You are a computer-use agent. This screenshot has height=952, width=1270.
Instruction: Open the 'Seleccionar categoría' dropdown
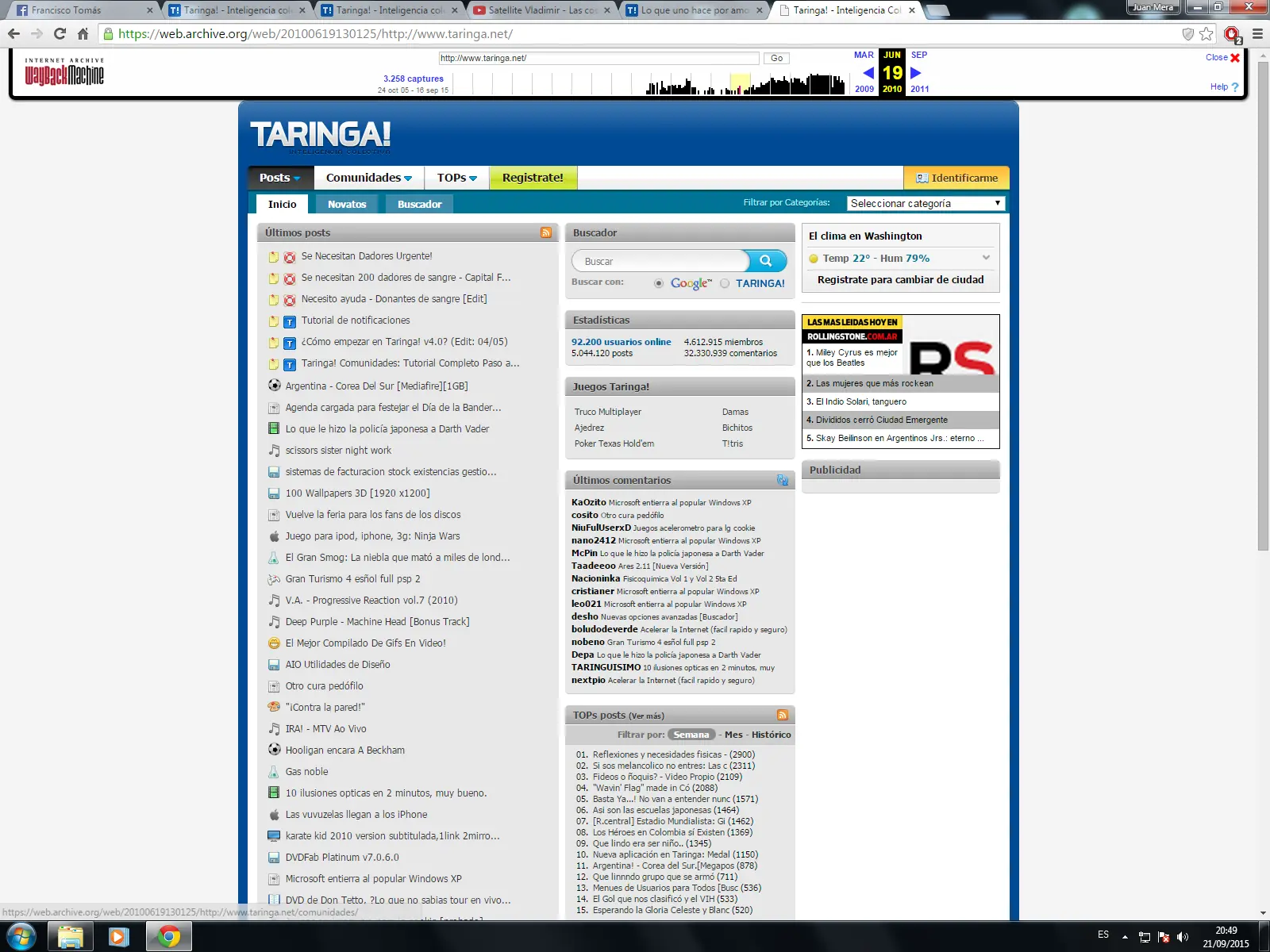click(x=926, y=203)
